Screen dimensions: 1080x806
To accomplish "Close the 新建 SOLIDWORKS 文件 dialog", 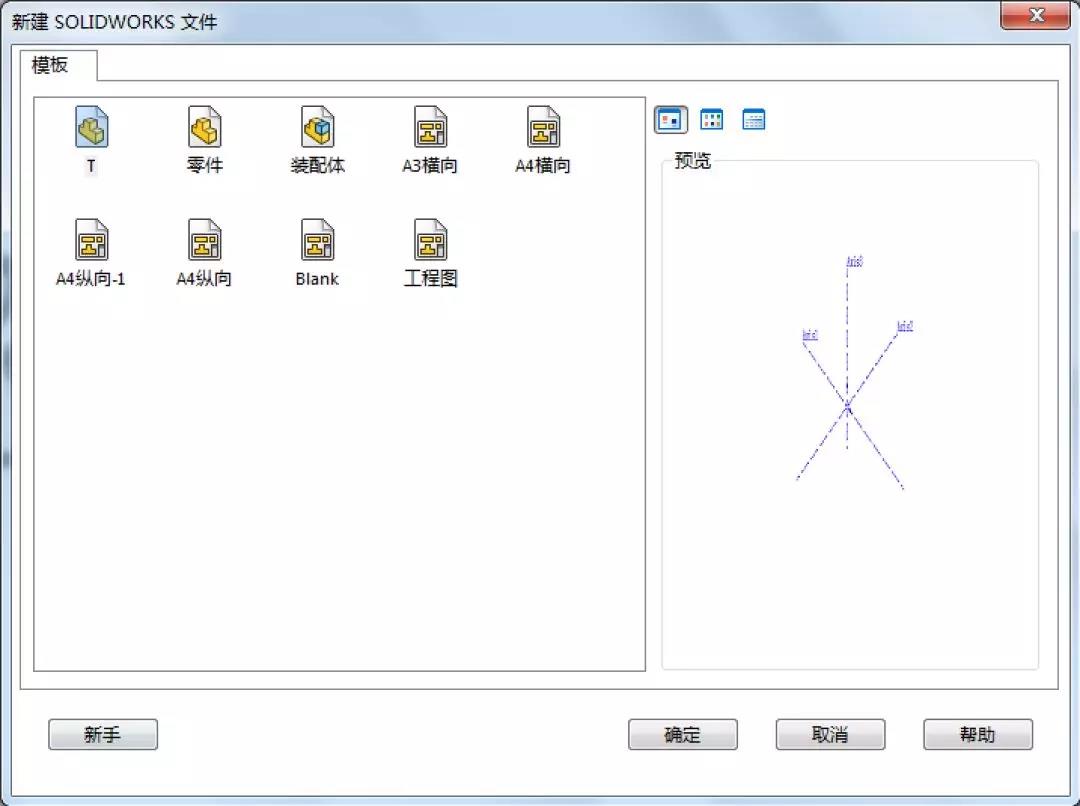I will point(1036,16).
